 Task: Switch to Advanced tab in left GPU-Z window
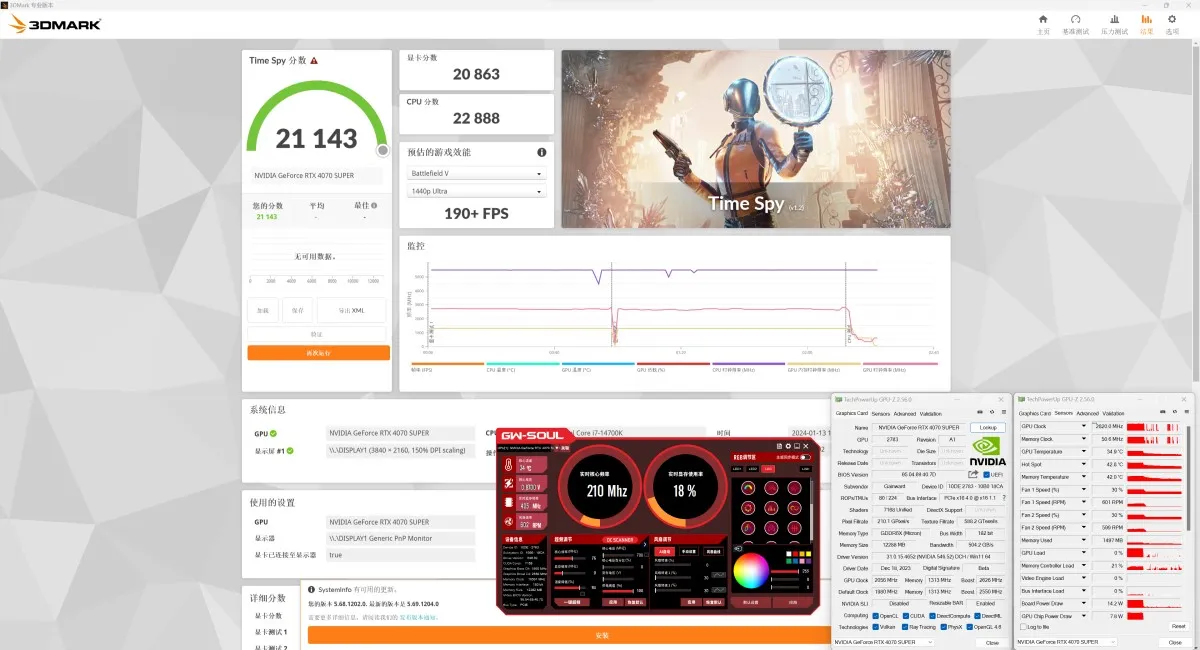(905, 414)
